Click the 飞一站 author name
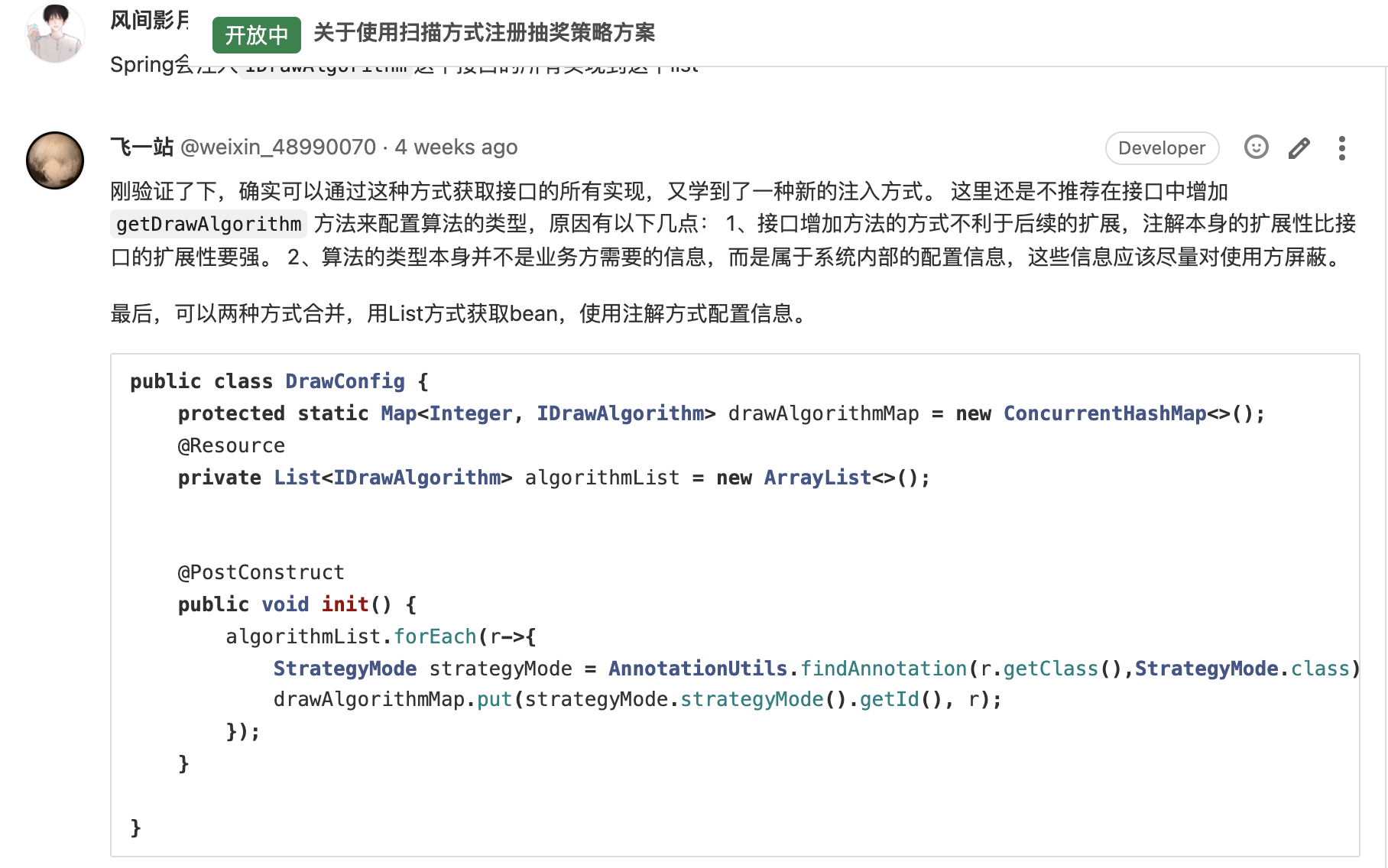 click(142, 146)
